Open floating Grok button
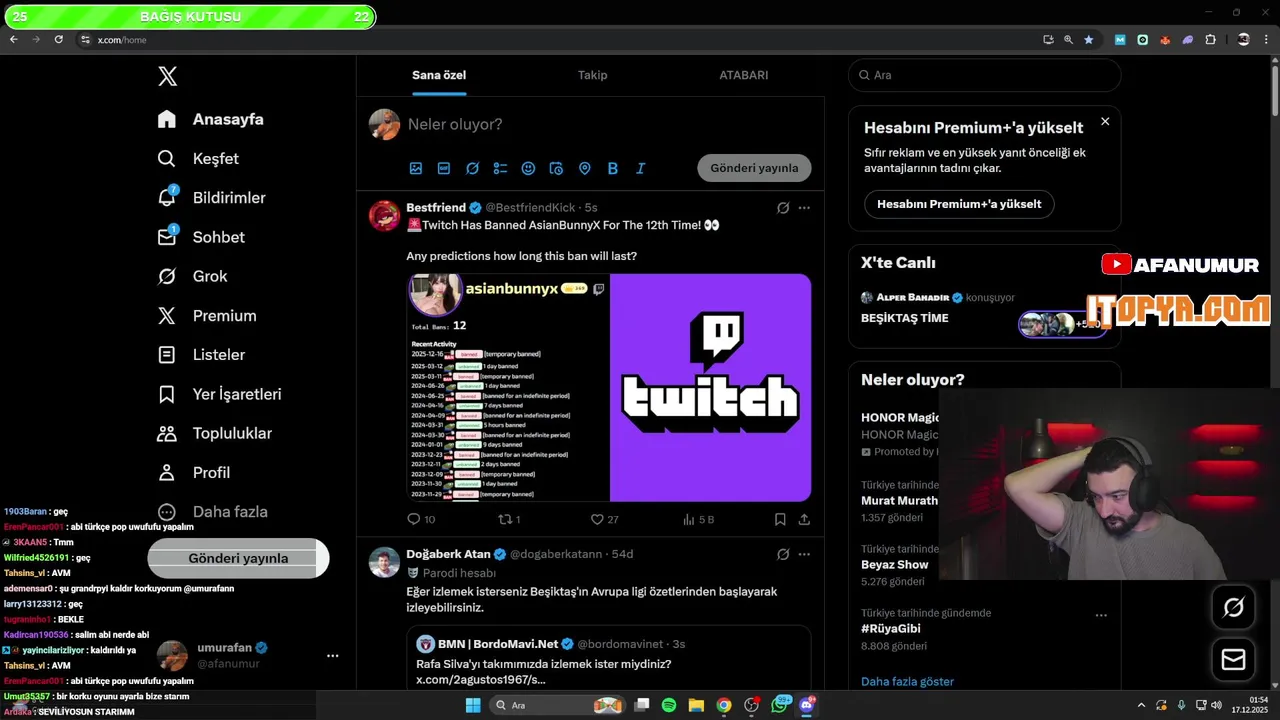1280x720 pixels. 1233,607
